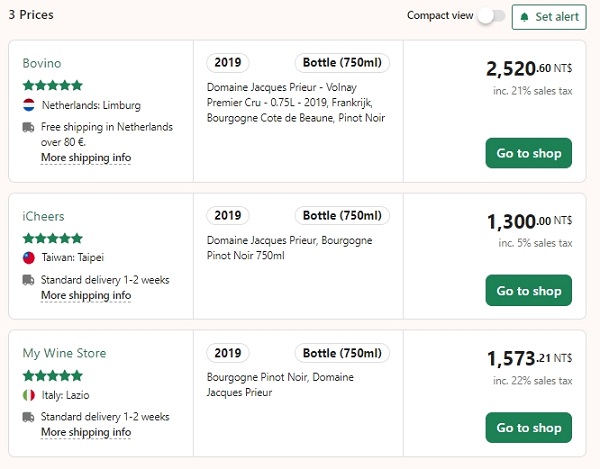
Task: Click iCheers 'Standard delivery 1-2 weeks' text
Action: tap(105, 280)
